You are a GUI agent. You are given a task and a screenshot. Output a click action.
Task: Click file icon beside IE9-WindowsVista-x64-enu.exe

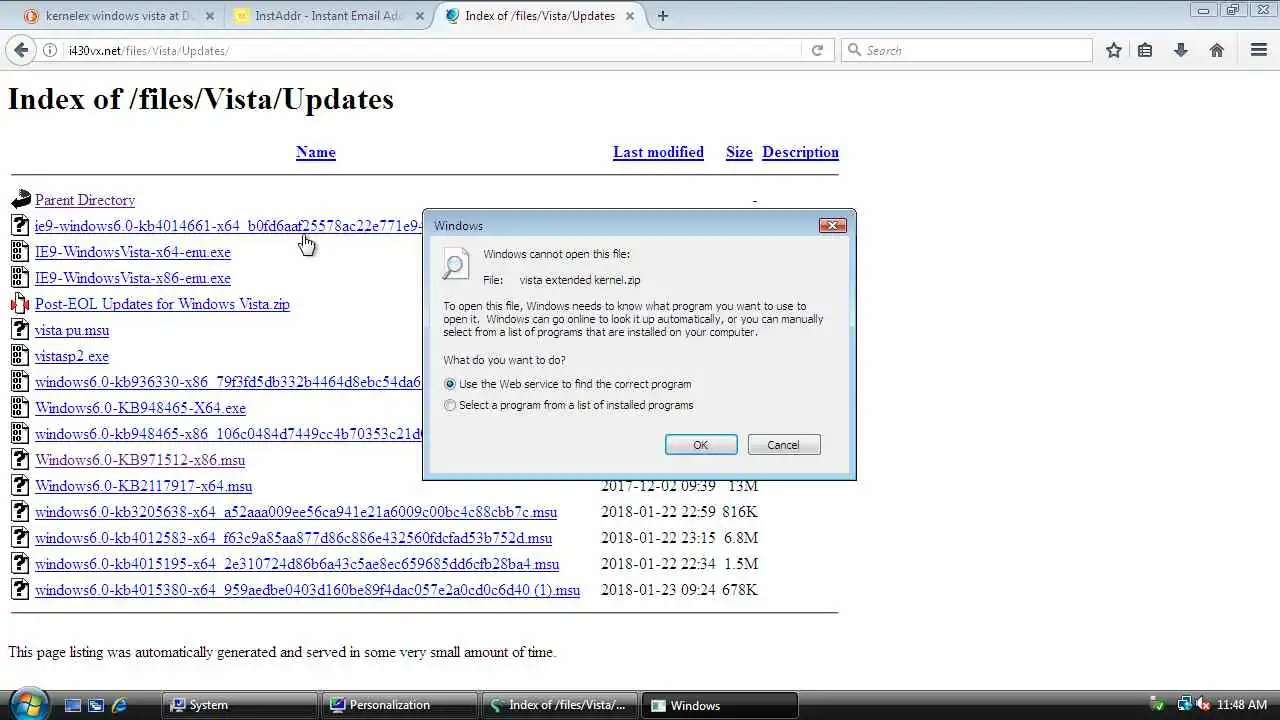click(x=20, y=251)
